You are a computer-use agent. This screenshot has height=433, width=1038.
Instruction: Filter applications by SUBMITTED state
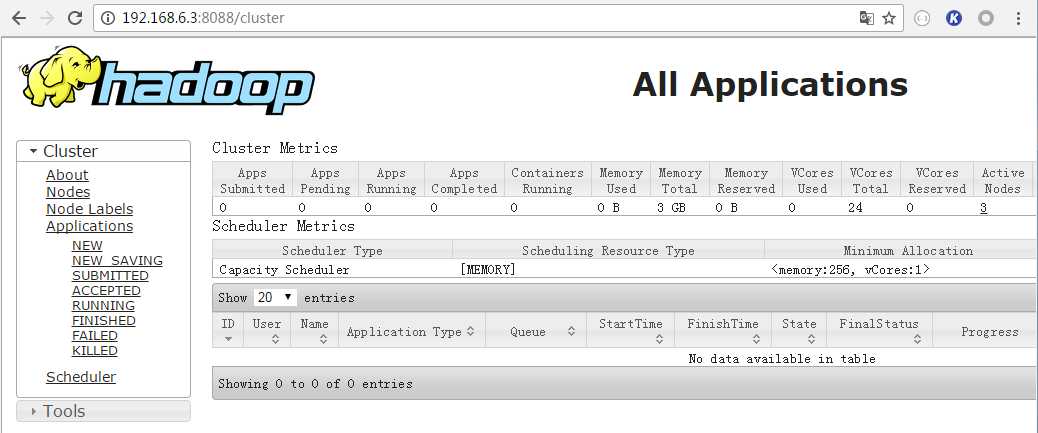[x=110, y=275]
